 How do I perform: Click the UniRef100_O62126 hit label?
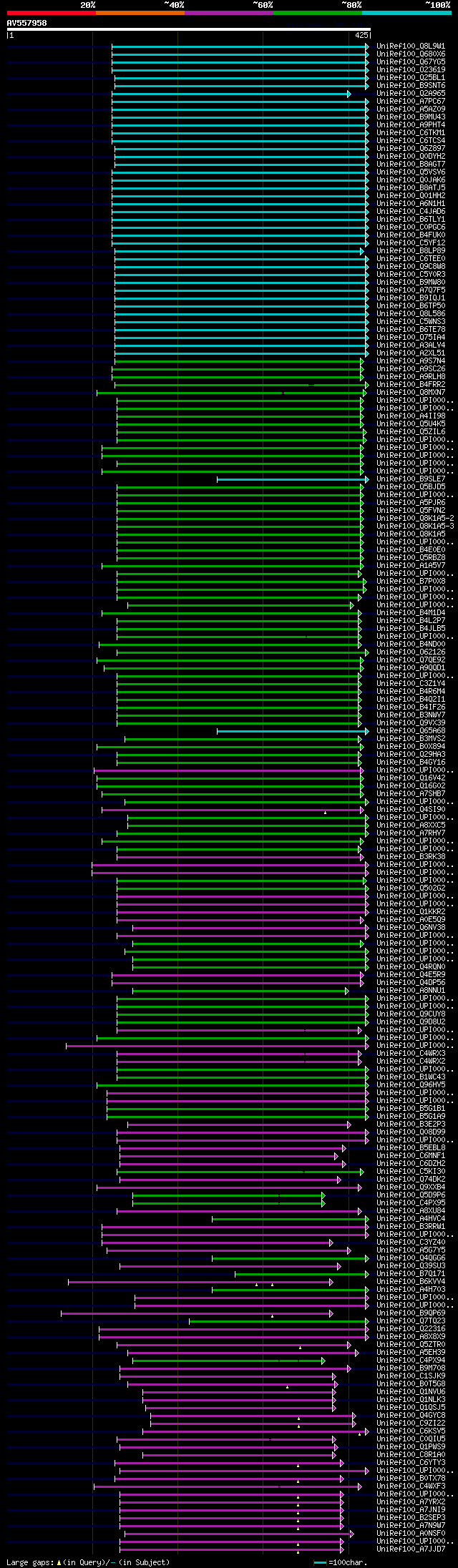(411, 652)
